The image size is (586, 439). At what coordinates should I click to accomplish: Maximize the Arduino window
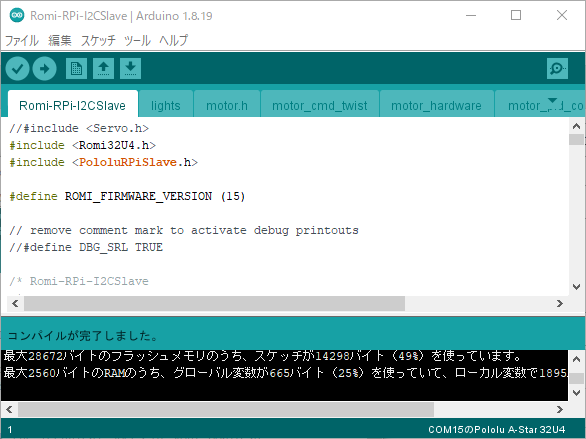(516, 15)
